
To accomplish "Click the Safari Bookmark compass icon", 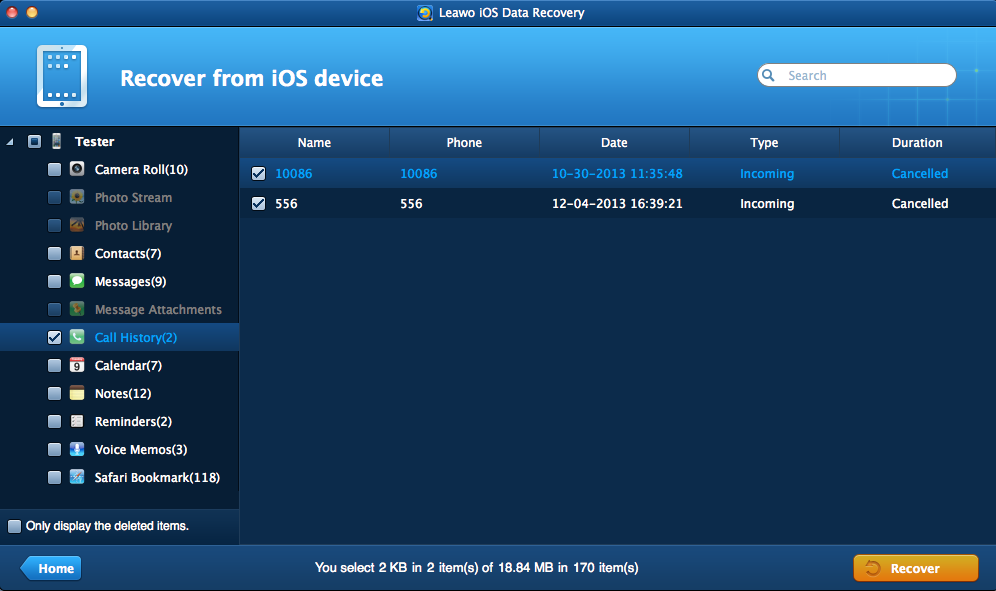I will [77, 477].
